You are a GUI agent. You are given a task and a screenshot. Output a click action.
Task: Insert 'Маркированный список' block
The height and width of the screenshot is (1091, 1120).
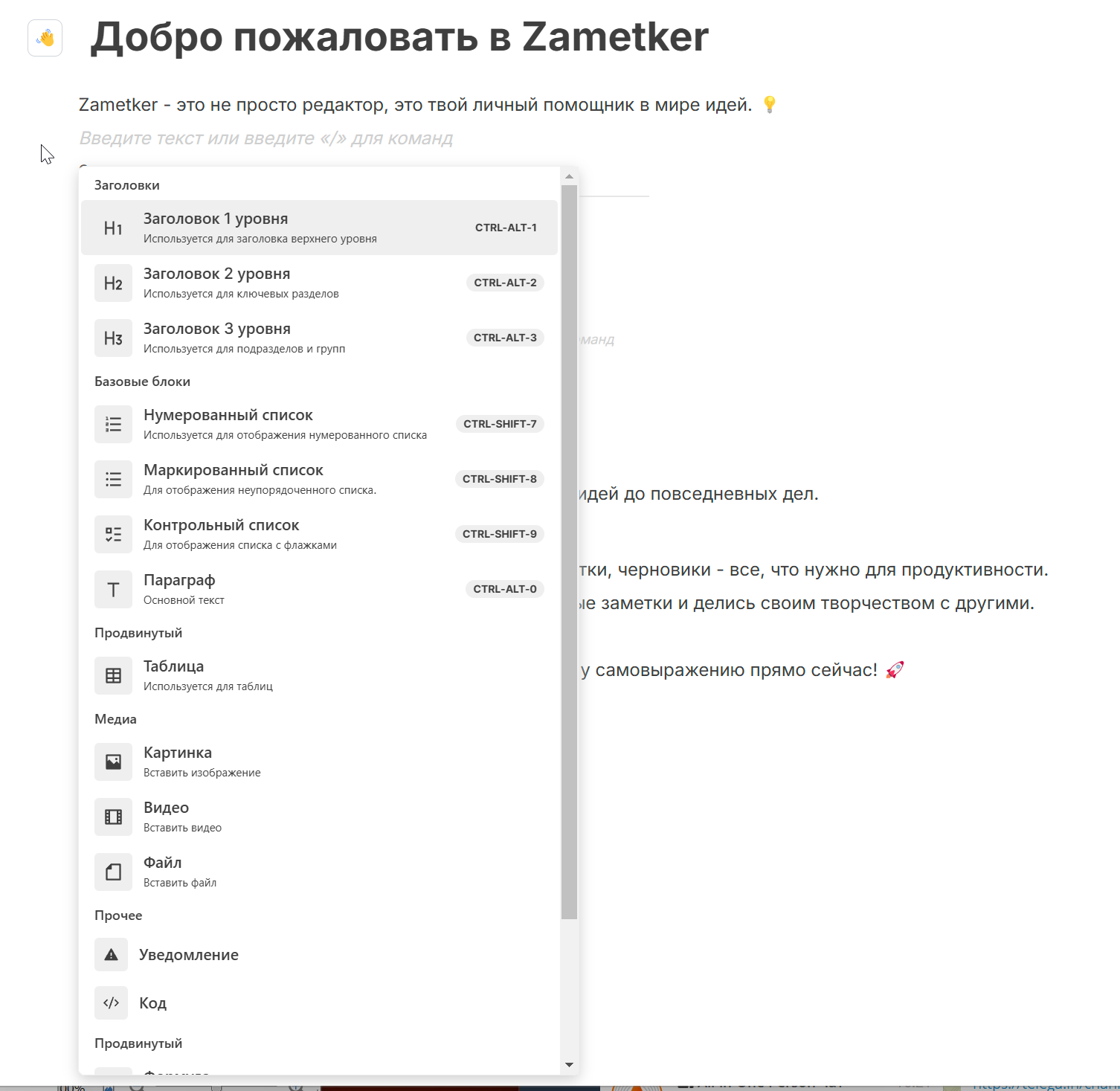[x=319, y=479]
